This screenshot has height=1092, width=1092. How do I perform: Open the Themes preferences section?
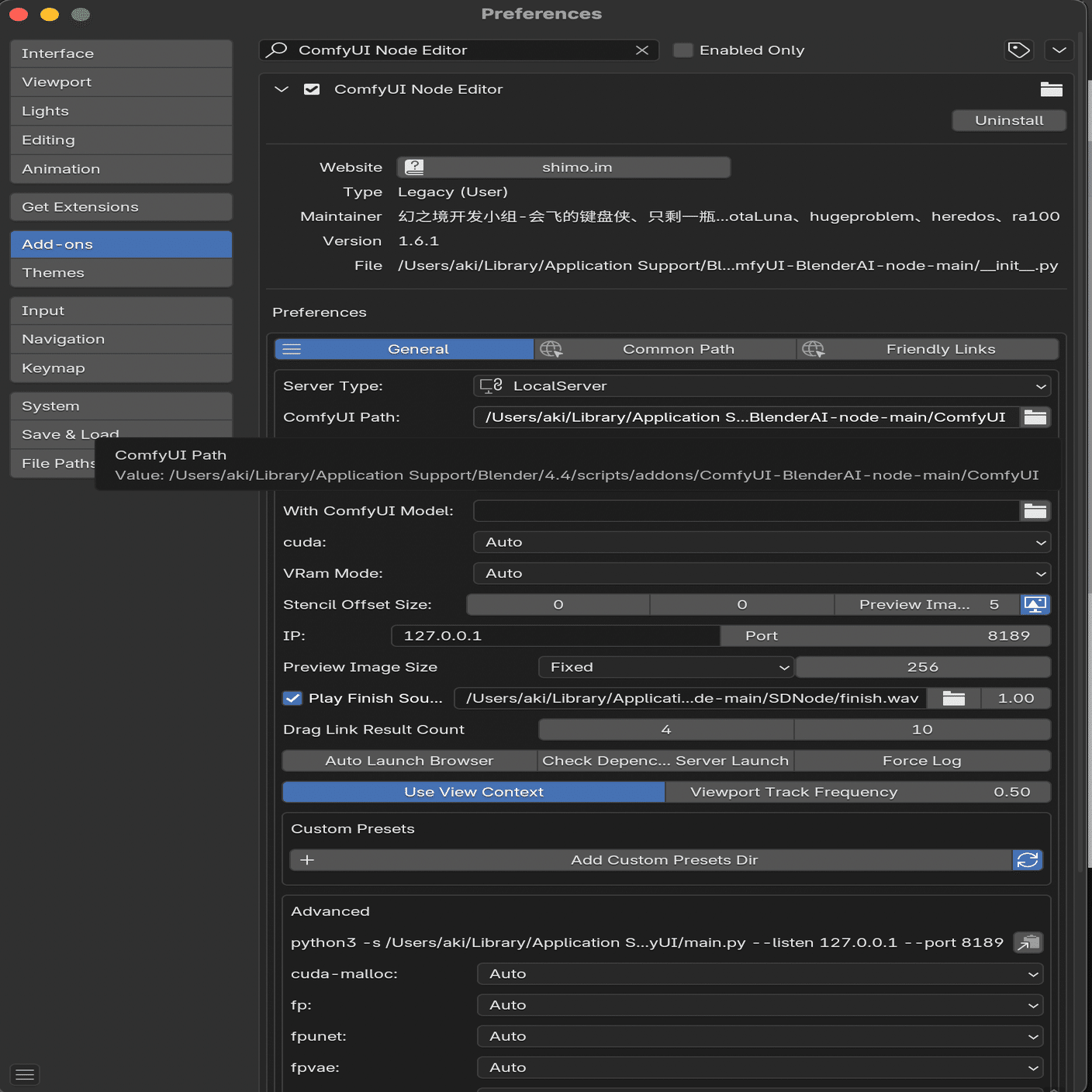click(121, 273)
